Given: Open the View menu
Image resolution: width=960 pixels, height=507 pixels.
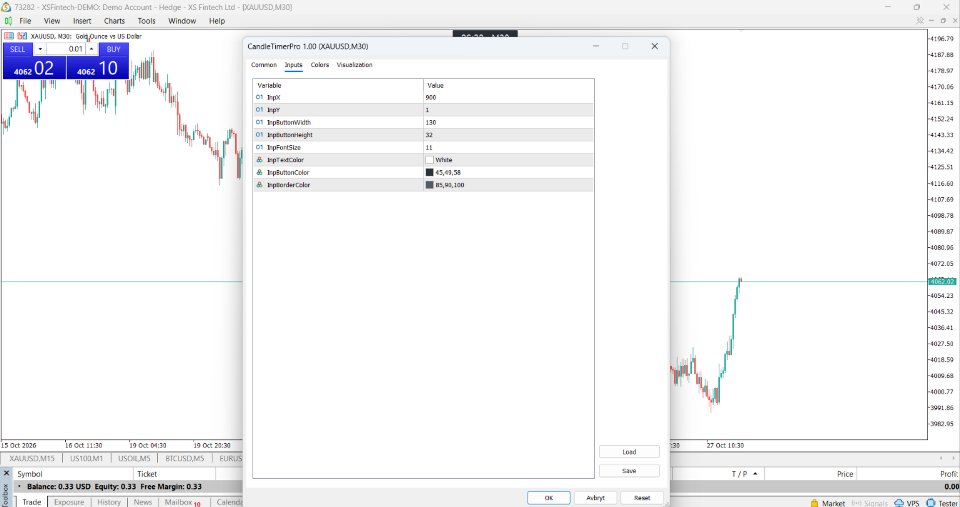Looking at the screenshot, I should click(52, 21).
